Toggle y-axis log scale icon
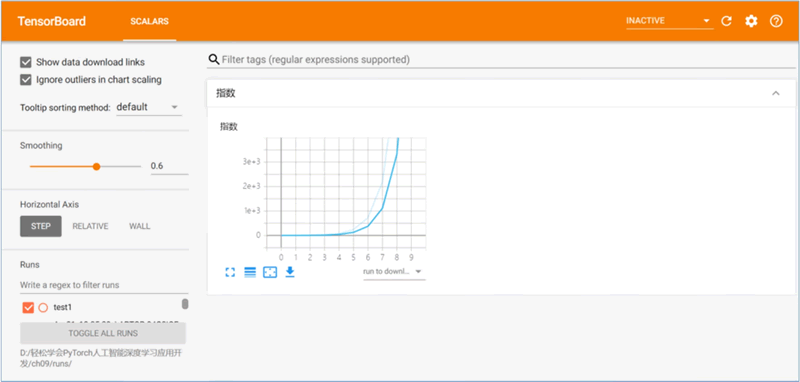The height and width of the screenshot is (382, 800). click(250, 272)
